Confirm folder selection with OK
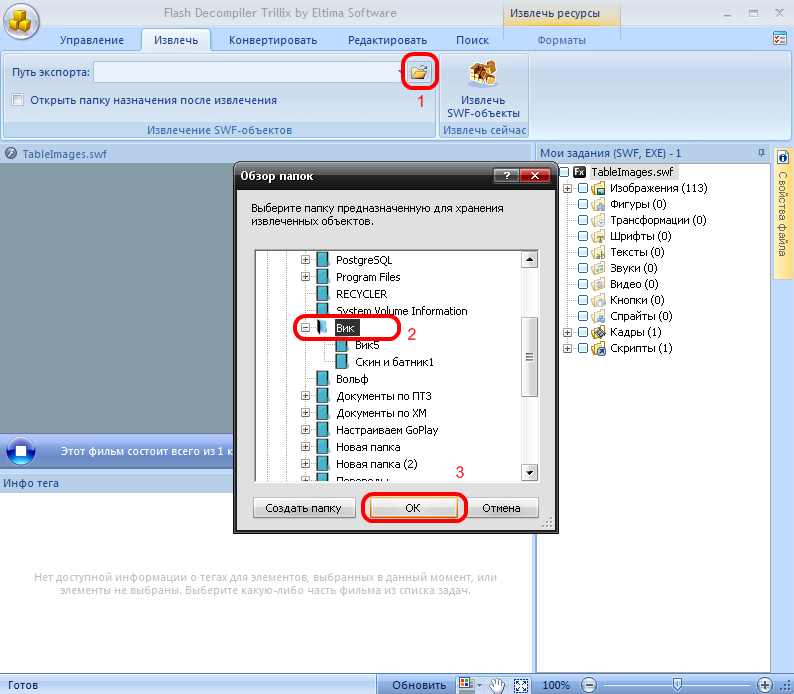The width and height of the screenshot is (794, 694). click(x=413, y=508)
